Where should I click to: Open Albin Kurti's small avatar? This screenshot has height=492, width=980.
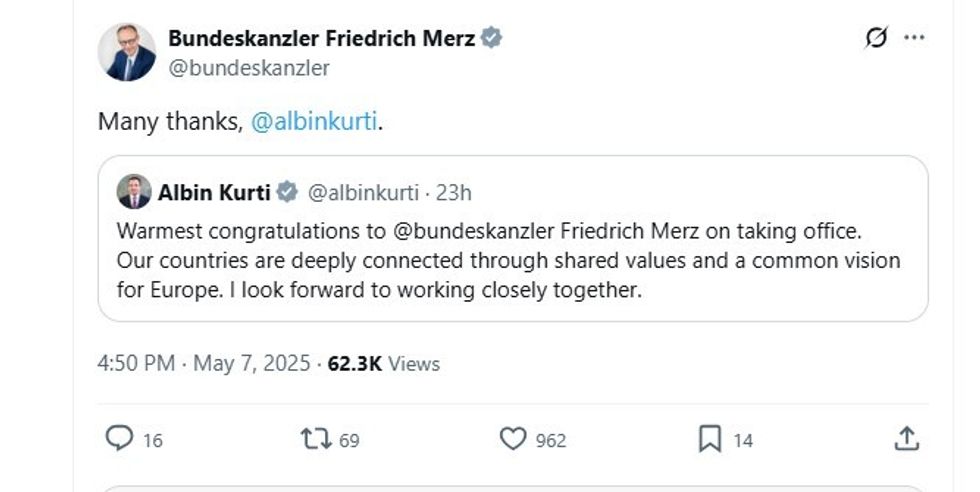[x=134, y=191]
